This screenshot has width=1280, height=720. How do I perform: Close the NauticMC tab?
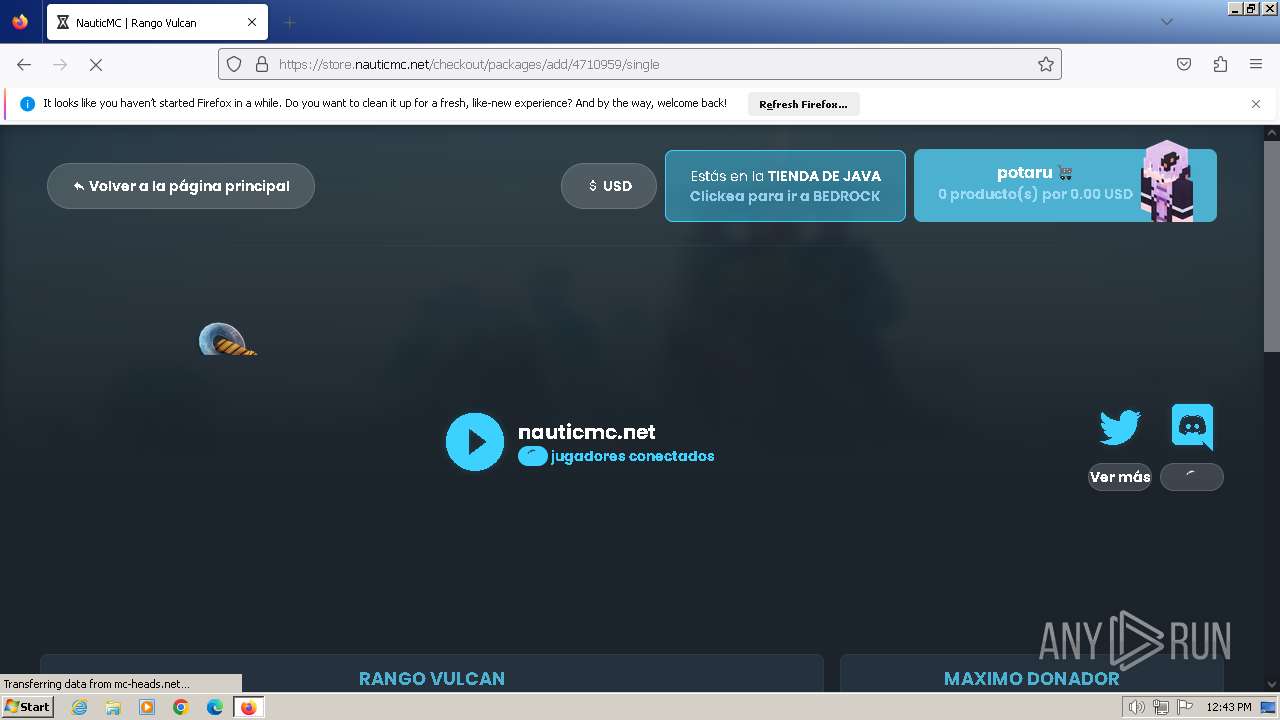click(252, 22)
